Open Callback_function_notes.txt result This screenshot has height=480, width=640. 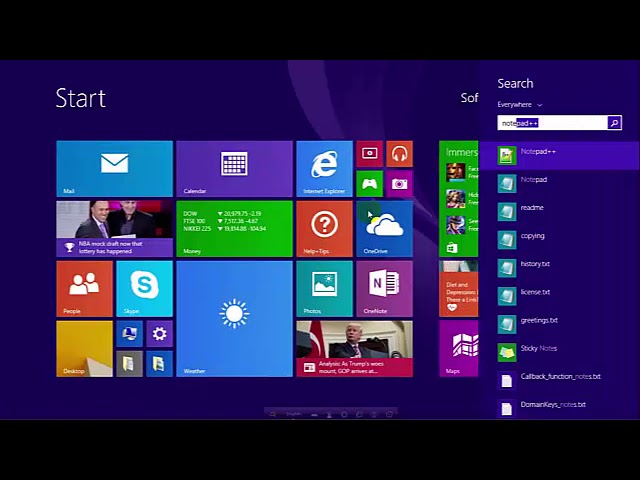click(559, 381)
